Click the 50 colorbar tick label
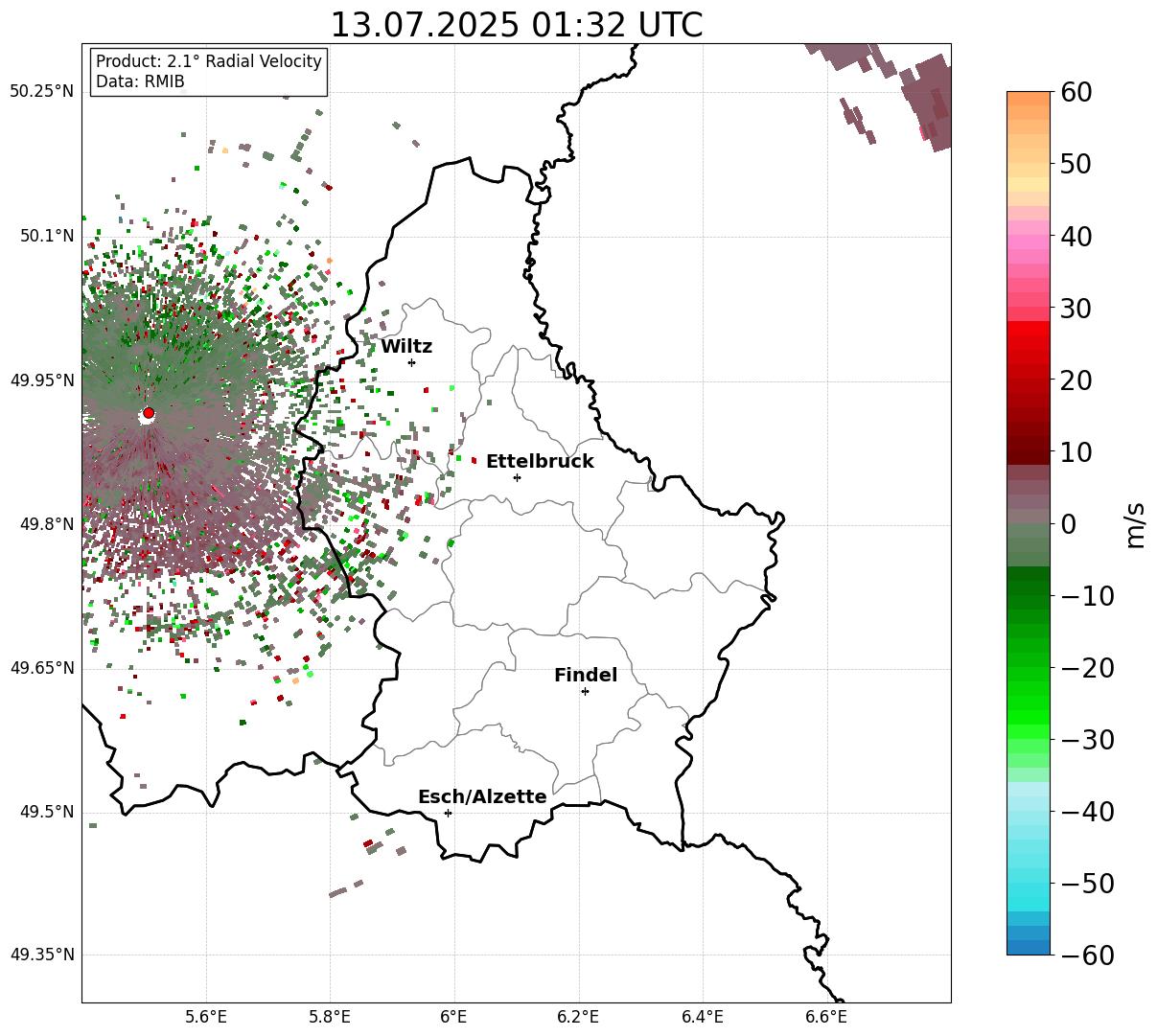This screenshot has width=1157, height=1036. coord(1075,164)
